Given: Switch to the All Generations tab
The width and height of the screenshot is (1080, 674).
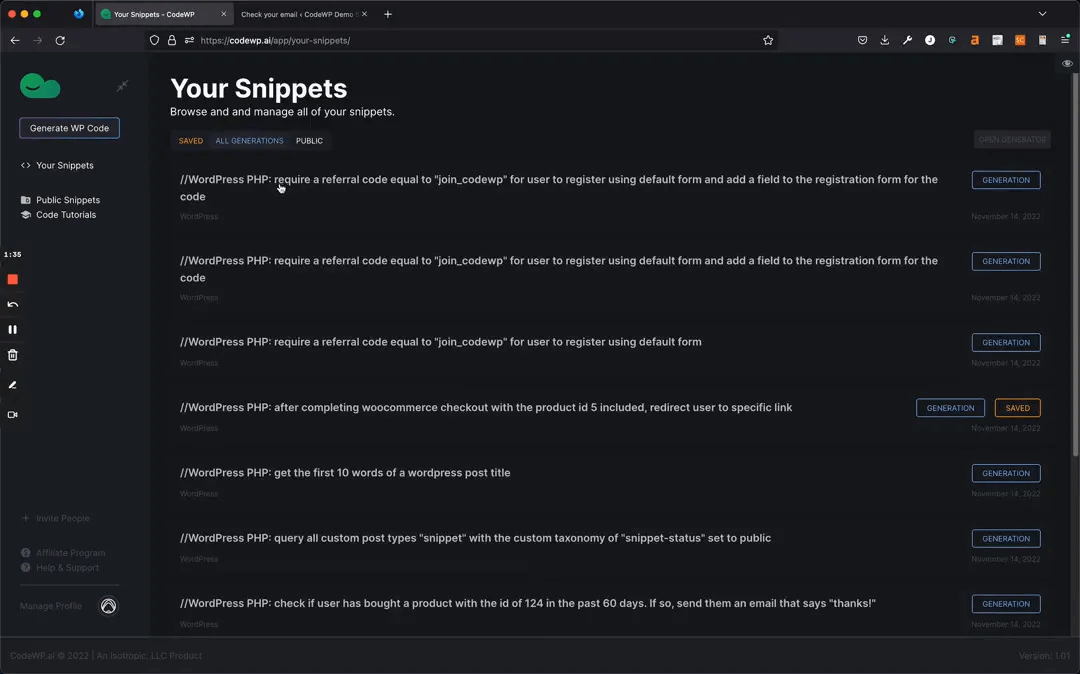Looking at the screenshot, I should 249,141.
